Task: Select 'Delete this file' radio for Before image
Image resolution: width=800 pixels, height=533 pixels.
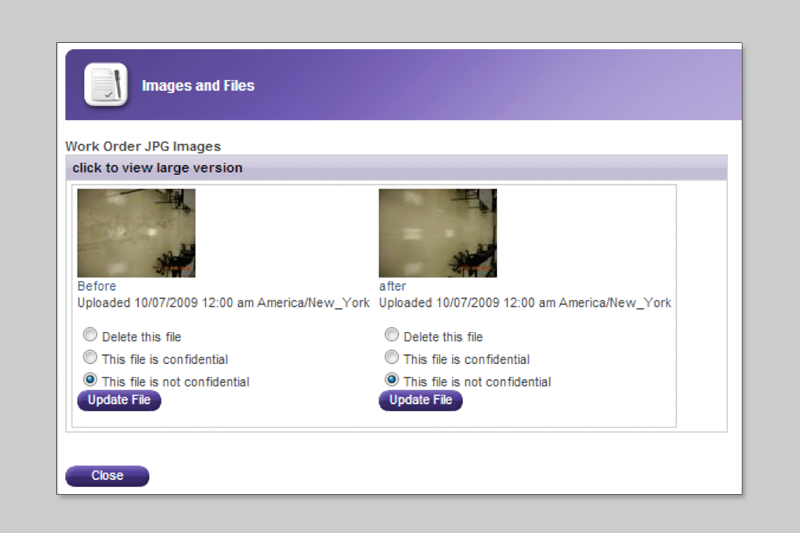Action: (x=90, y=336)
